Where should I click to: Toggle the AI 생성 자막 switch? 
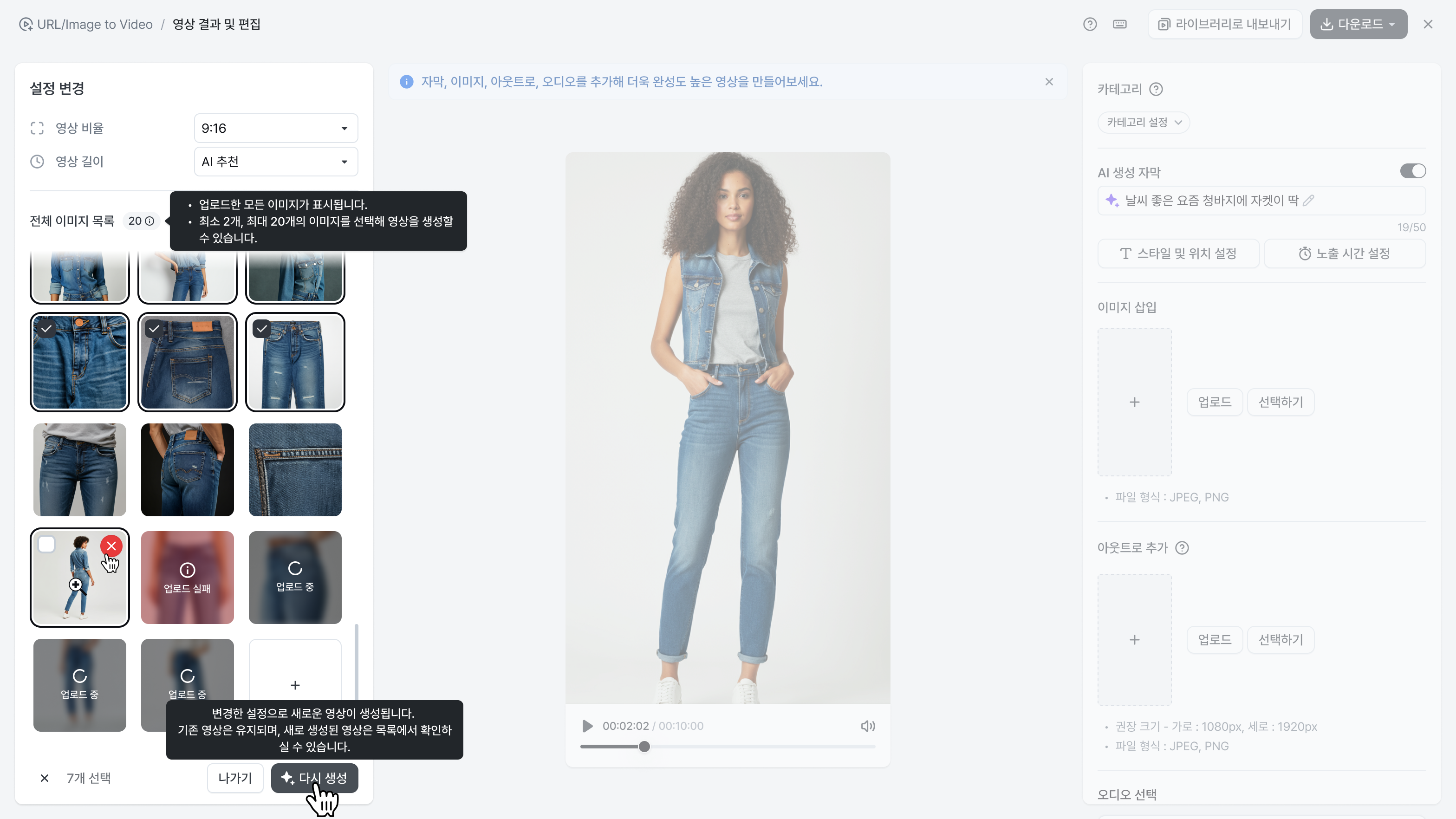click(x=1412, y=171)
